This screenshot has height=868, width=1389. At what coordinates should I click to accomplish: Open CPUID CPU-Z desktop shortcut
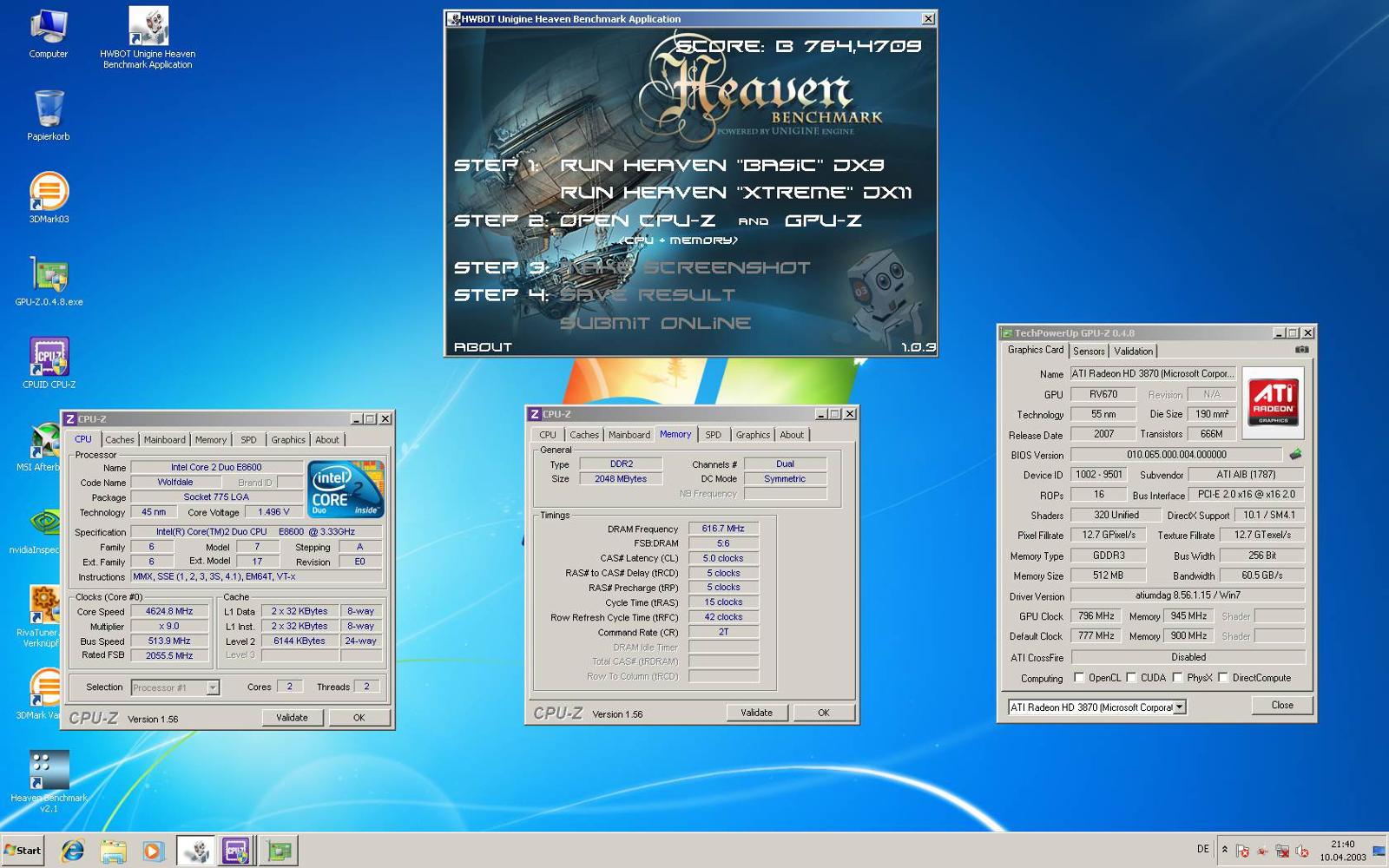(x=49, y=363)
